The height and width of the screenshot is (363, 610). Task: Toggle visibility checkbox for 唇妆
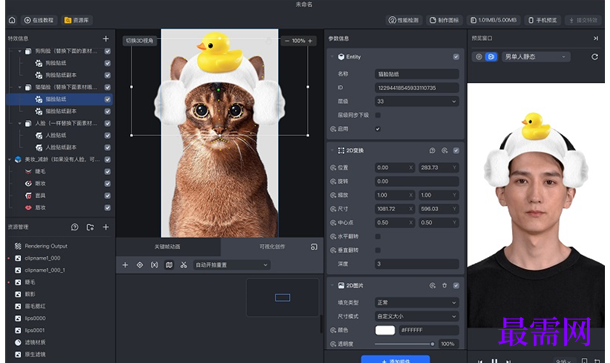tap(107, 208)
